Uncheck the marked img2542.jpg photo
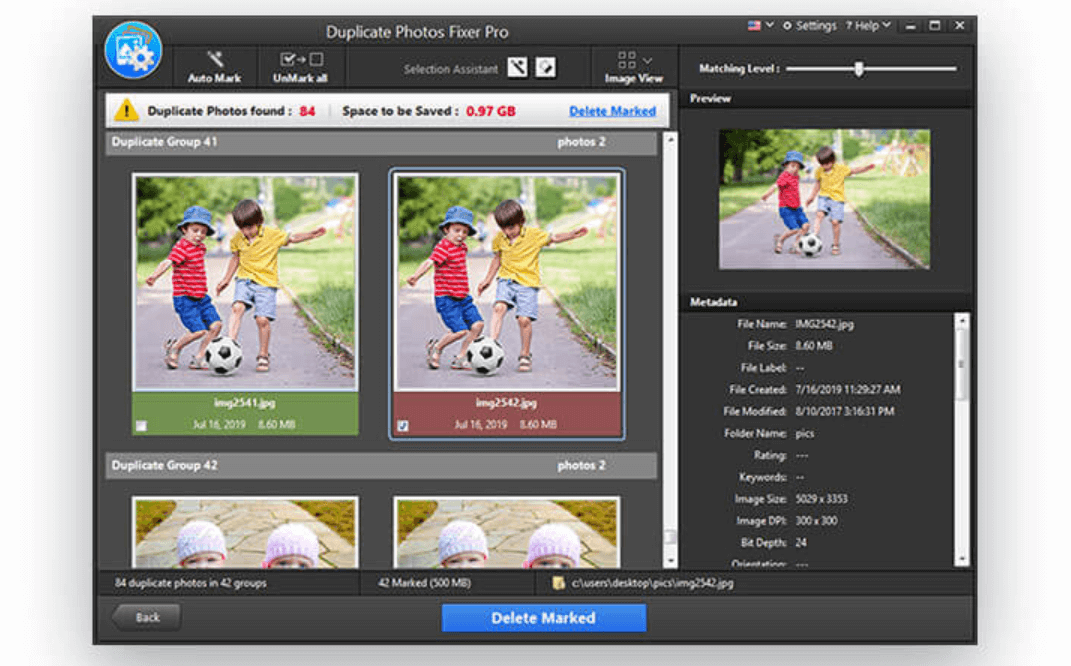This screenshot has height=666, width=1071. coord(405,423)
